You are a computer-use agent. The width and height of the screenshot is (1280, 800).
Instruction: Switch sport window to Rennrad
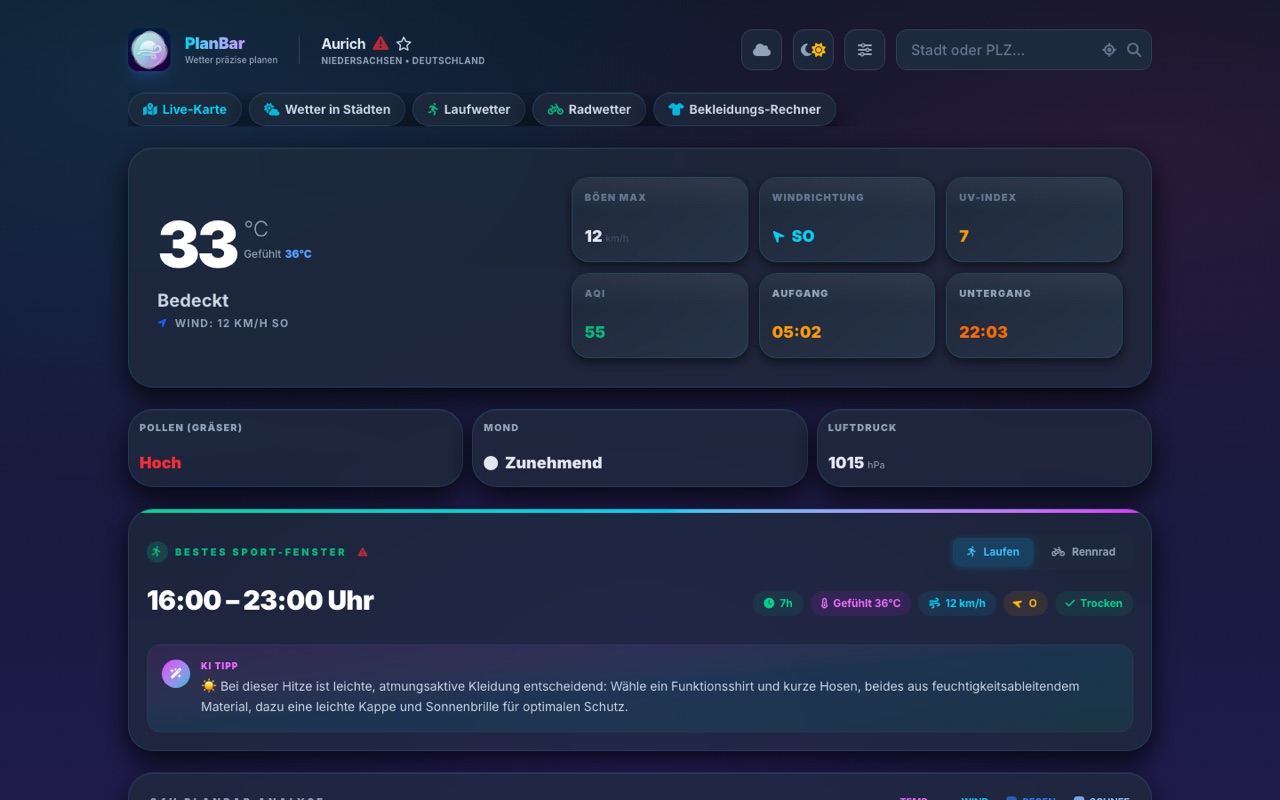pos(1083,552)
